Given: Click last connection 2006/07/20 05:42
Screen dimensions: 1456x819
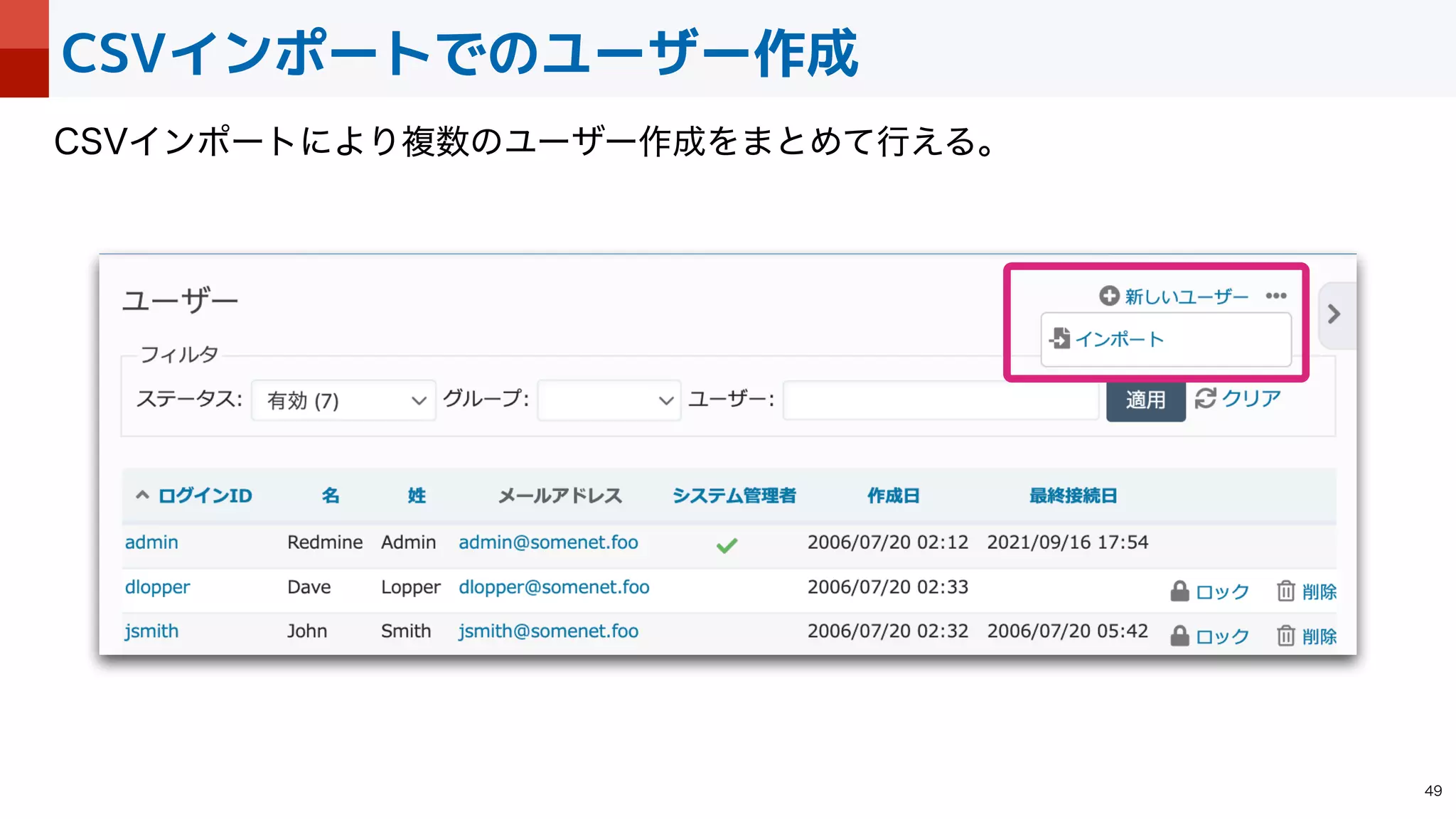Looking at the screenshot, I should coord(1068,631).
